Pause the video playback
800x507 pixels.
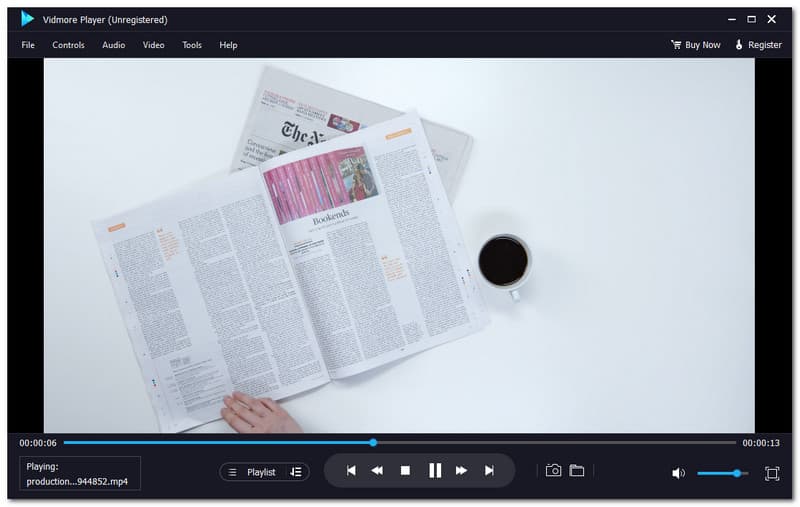(x=434, y=471)
